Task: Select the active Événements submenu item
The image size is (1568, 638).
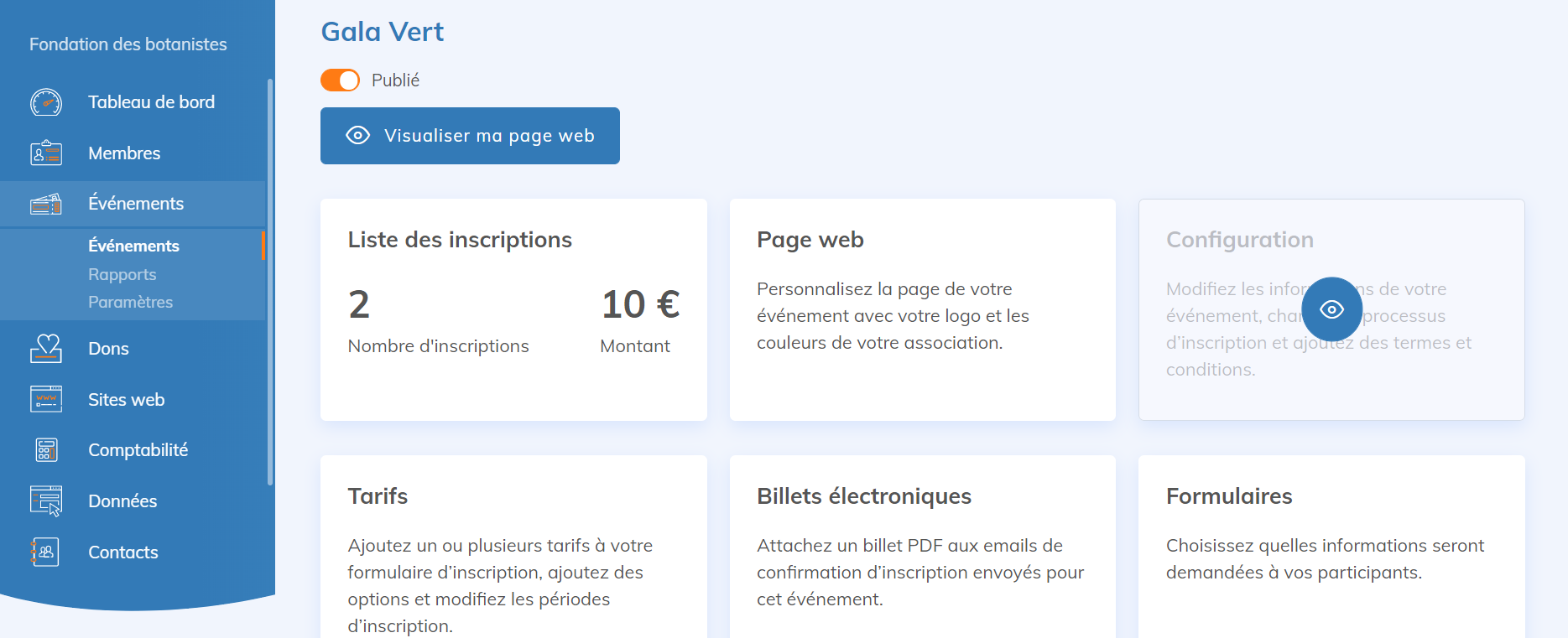Action: [x=133, y=246]
